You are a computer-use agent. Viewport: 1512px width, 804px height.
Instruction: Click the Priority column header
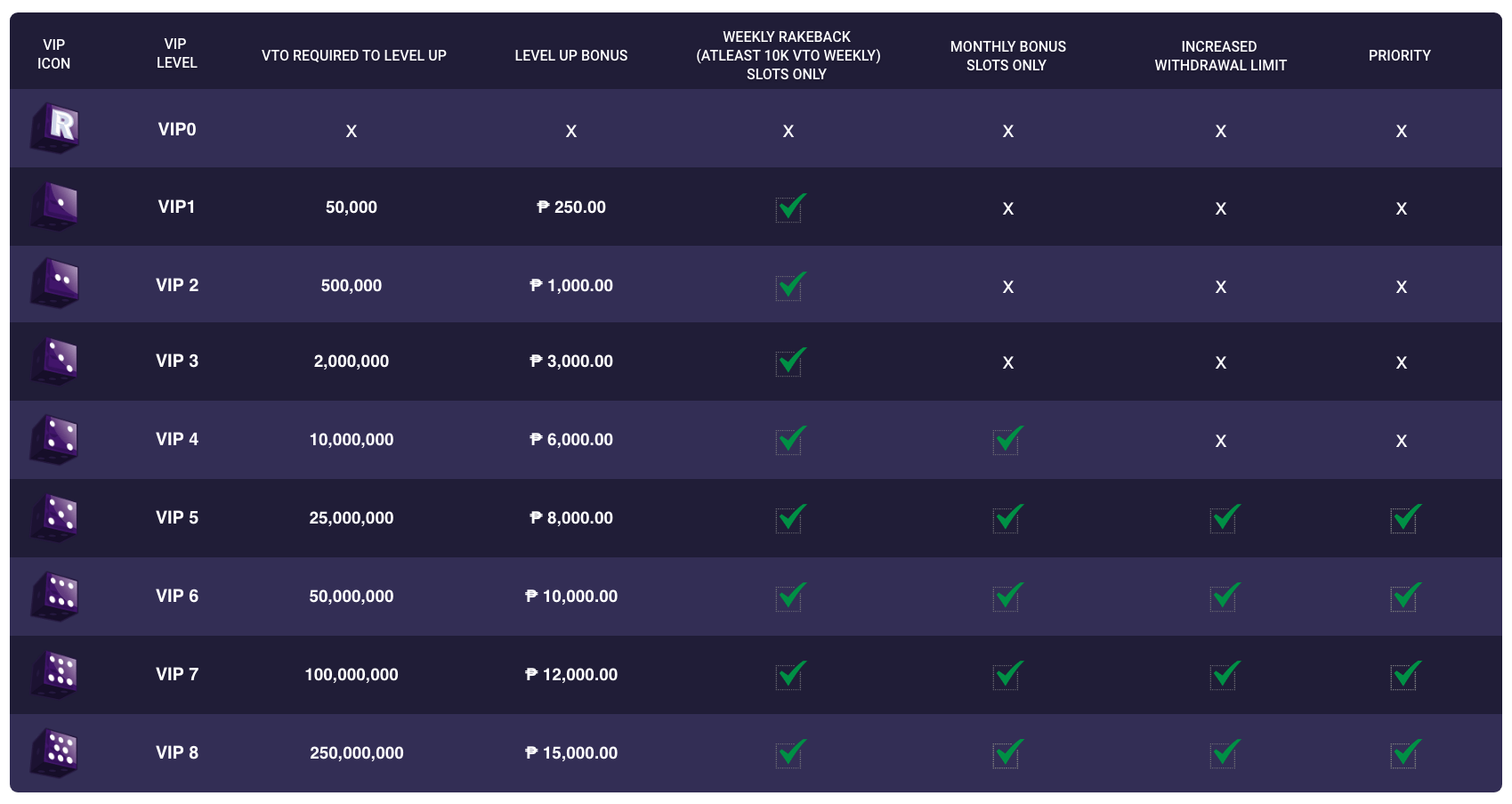coord(1399,55)
